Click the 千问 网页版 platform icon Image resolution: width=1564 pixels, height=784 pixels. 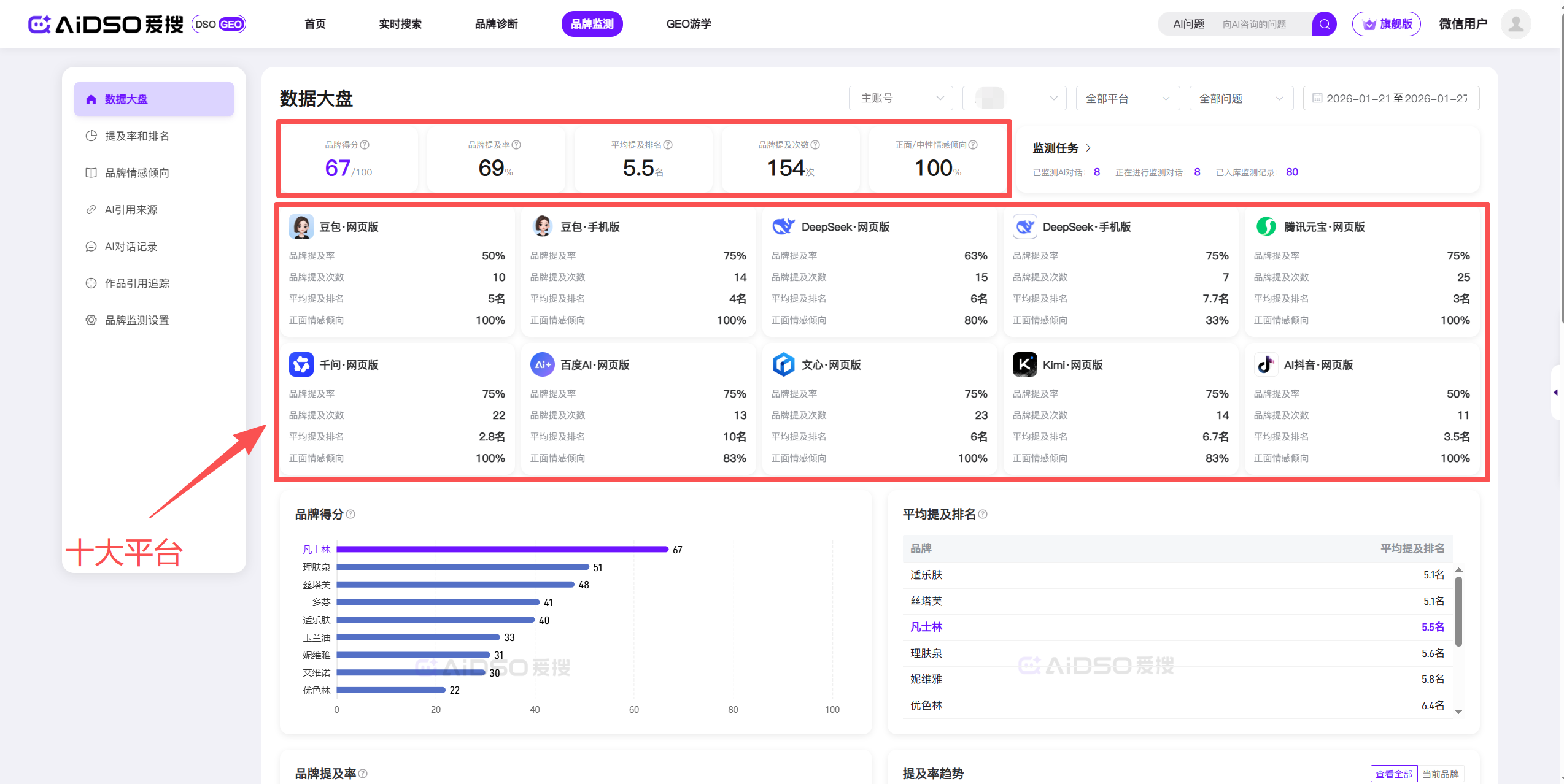pos(301,364)
